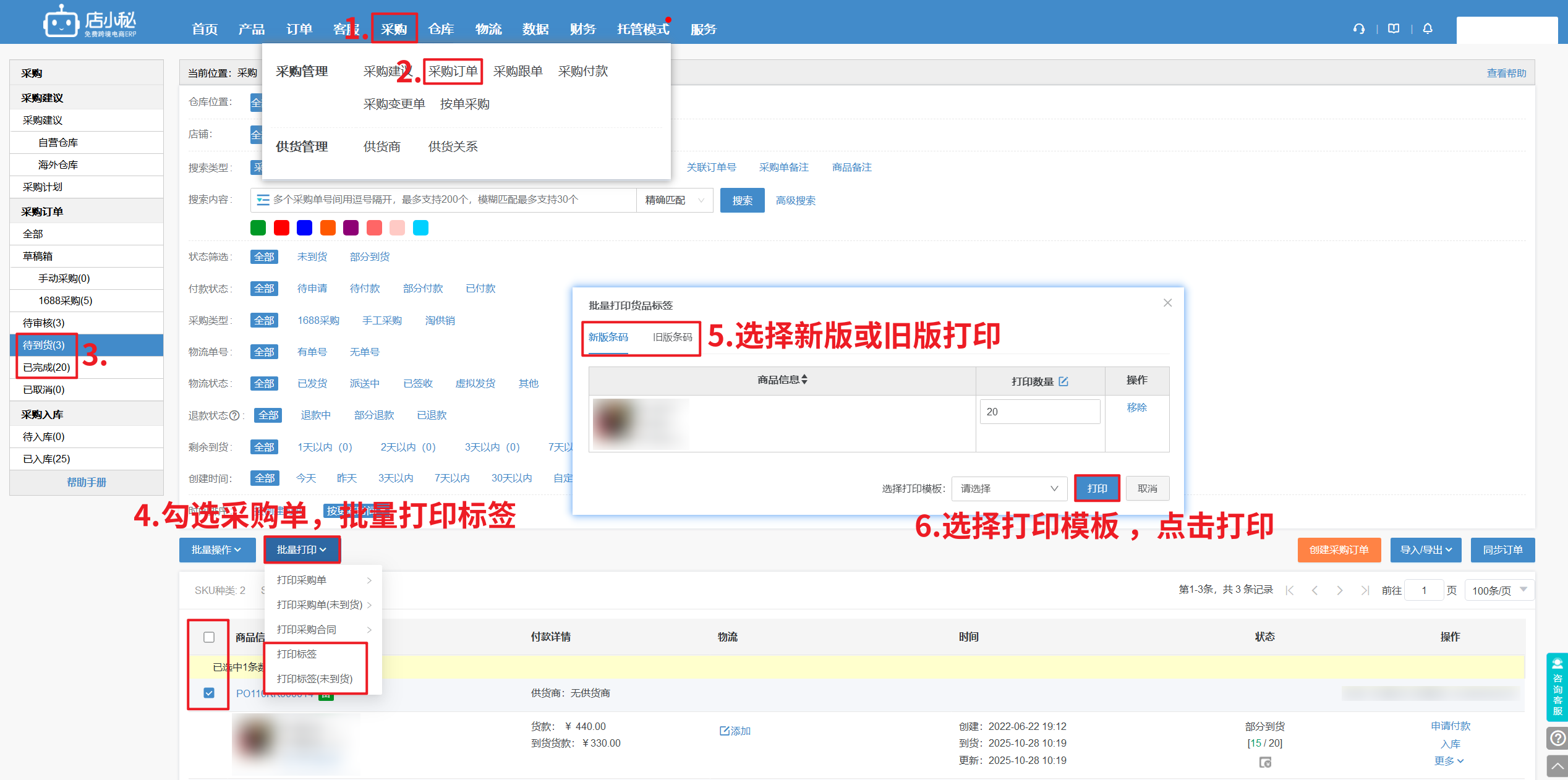Image resolution: width=1568 pixels, height=780 pixels.
Task: Switch to the 旧版条码 tab
Action: click(672, 337)
